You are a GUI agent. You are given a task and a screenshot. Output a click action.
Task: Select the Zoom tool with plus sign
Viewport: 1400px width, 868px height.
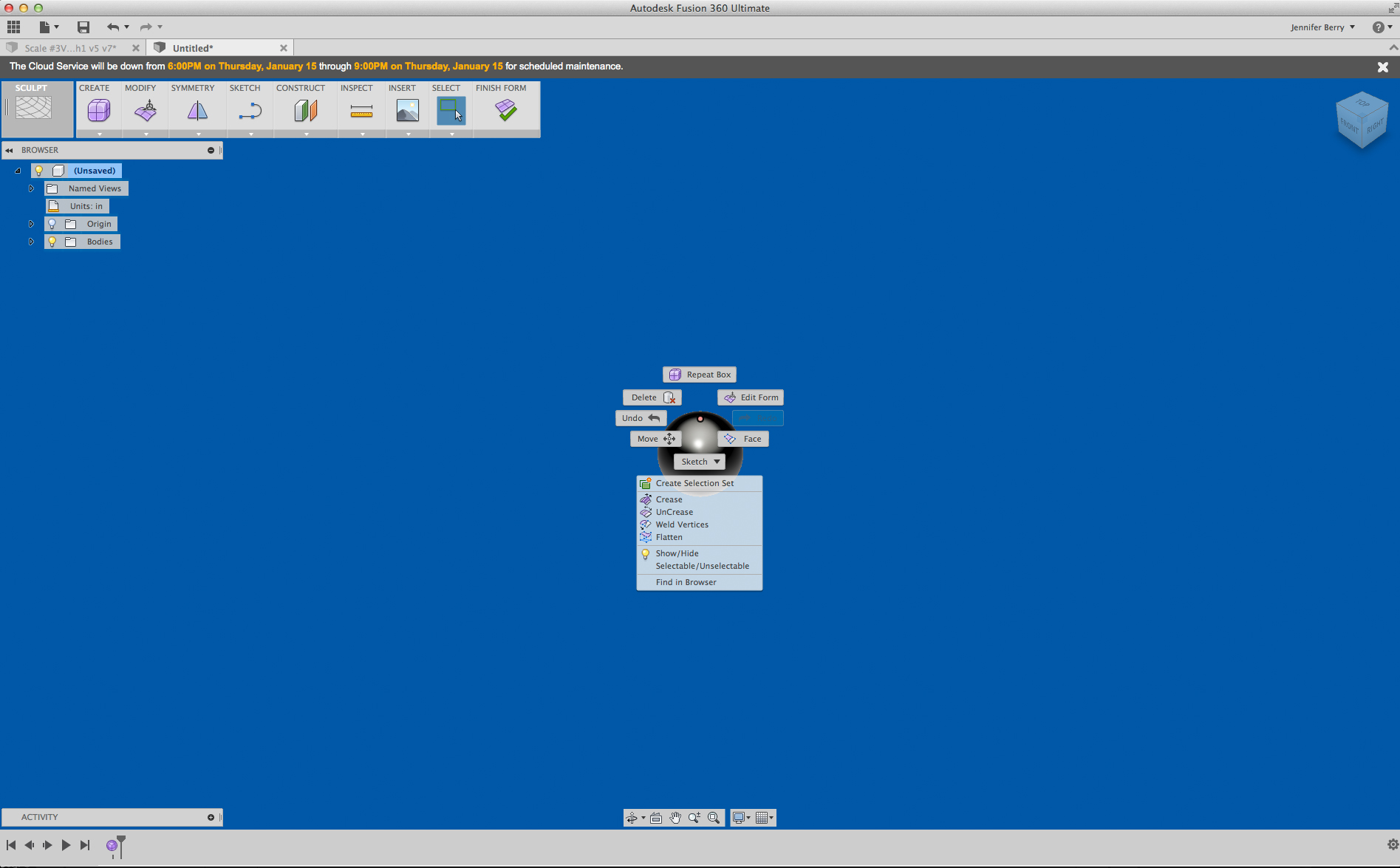(694, 818)
